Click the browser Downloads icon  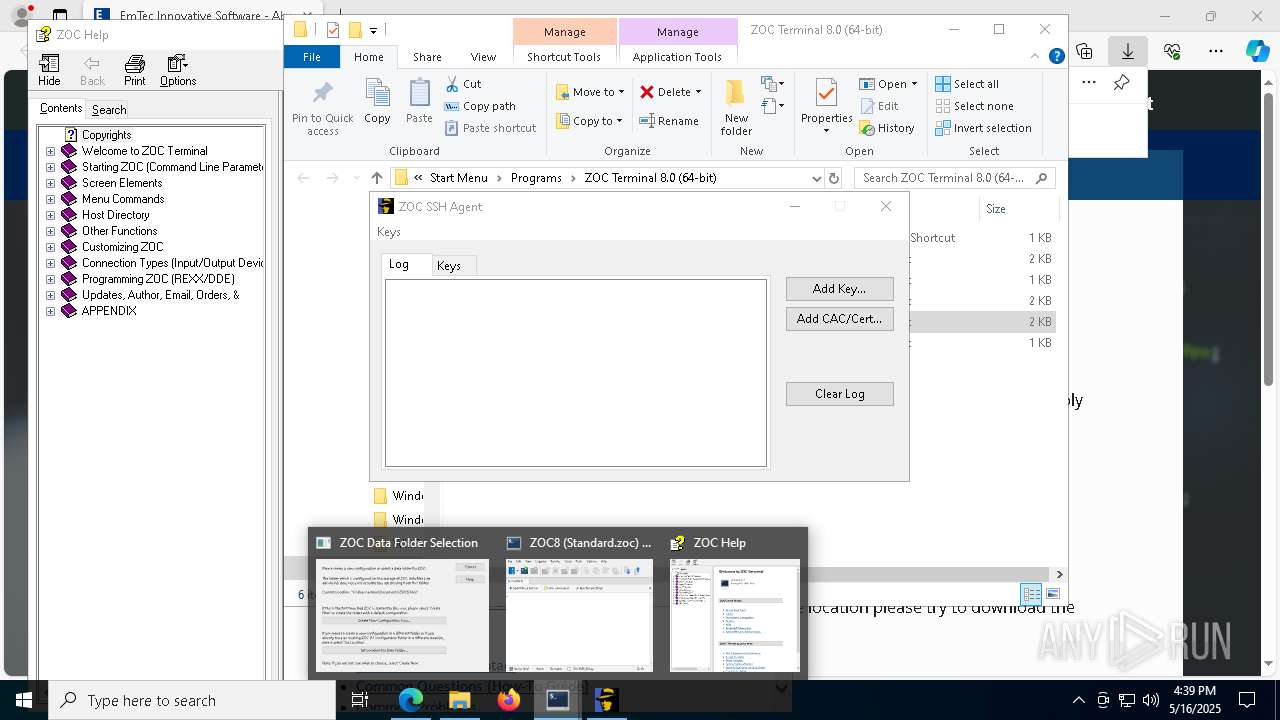tap(1127, 50)
